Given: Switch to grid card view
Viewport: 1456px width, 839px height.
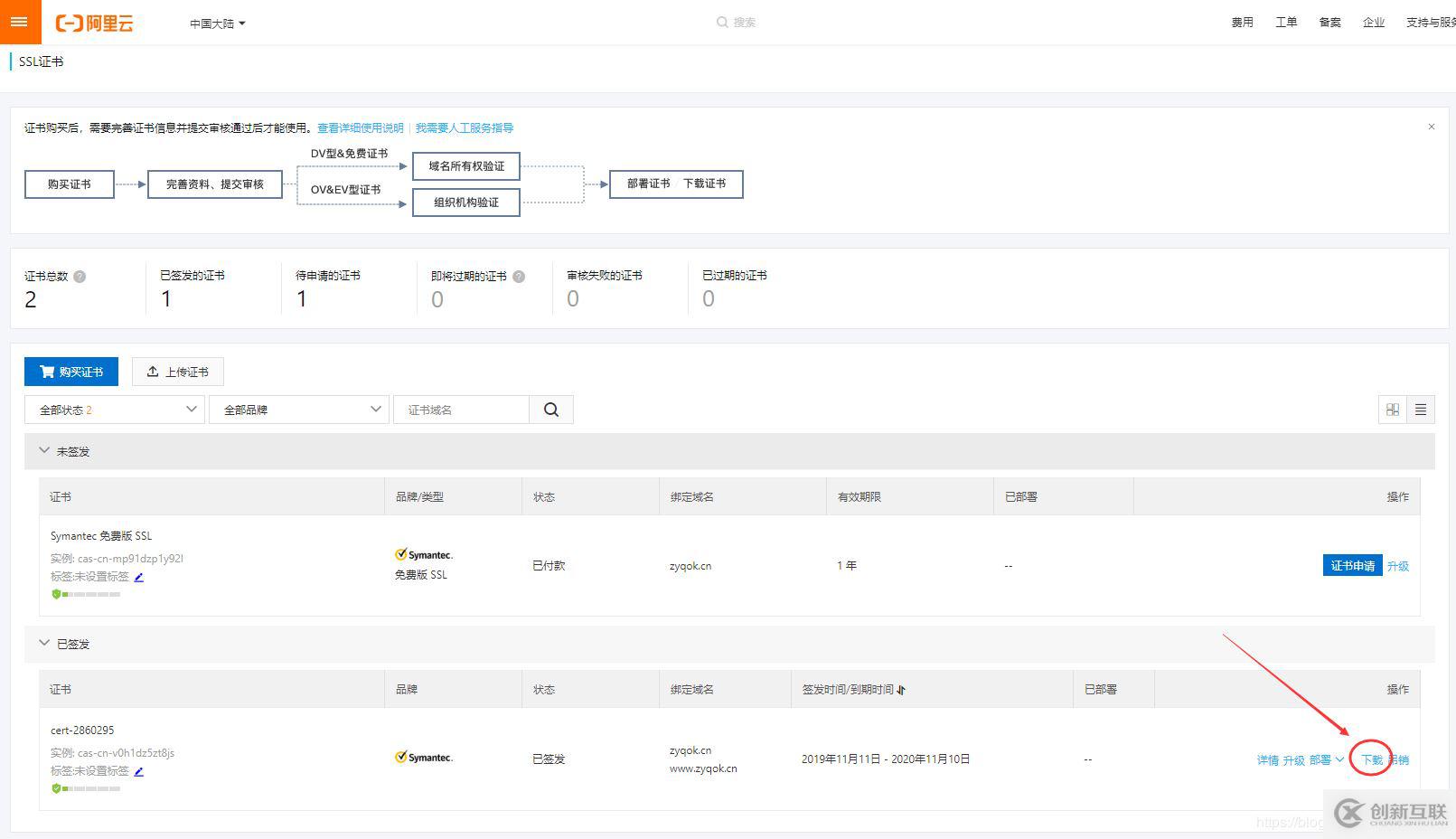Looking at the screenshot, I should 1392,410.
